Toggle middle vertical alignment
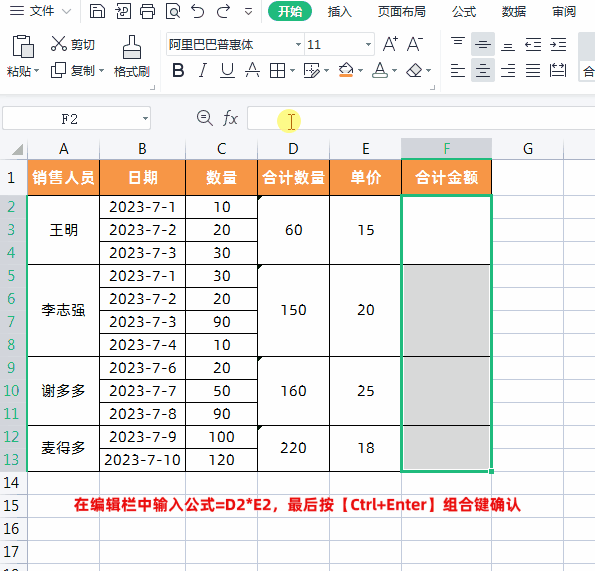Screen dimensions: 595x571 (x=483, y=45)
